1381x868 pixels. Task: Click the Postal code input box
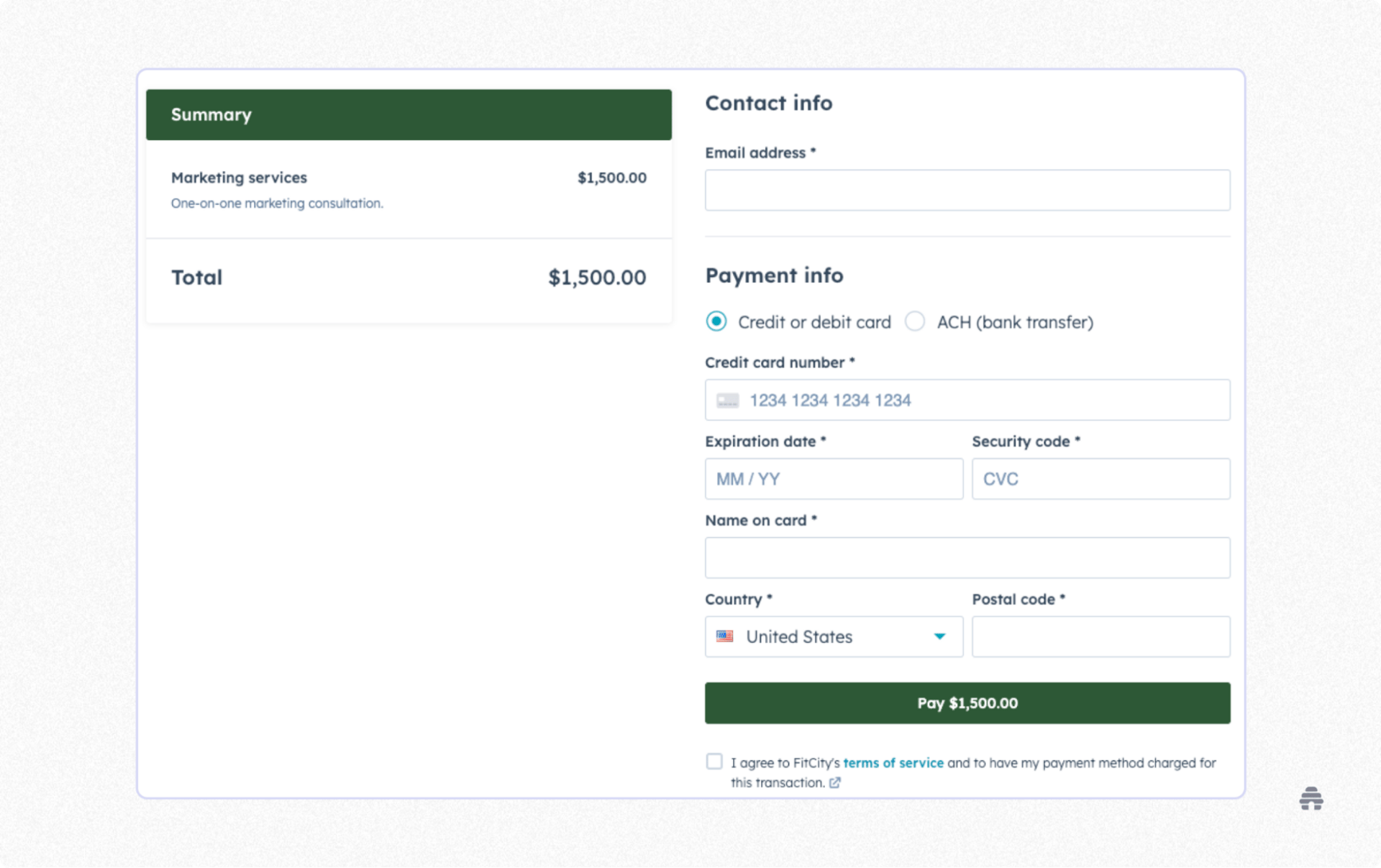pyautogui.click(x=1100, y=636)
